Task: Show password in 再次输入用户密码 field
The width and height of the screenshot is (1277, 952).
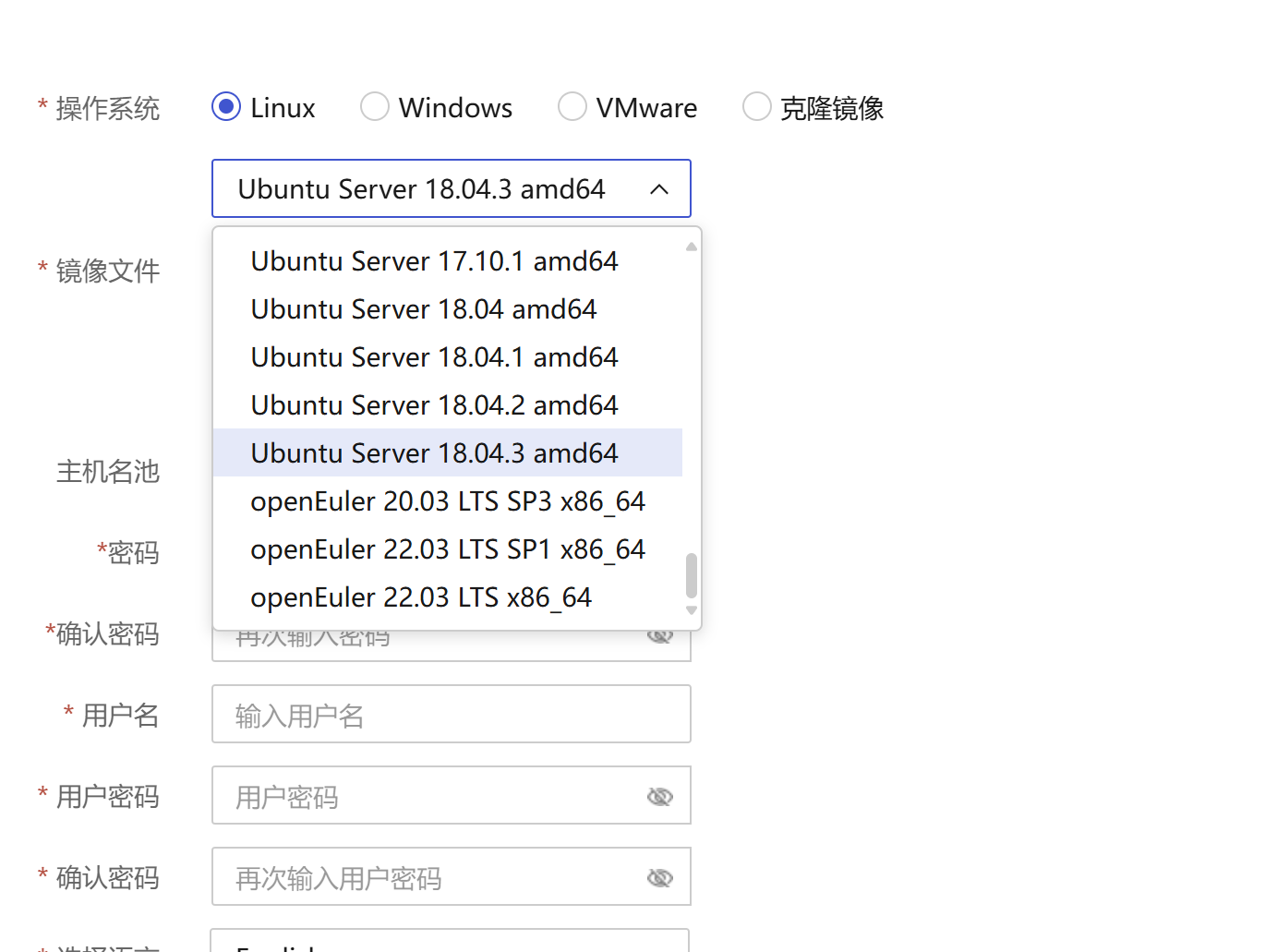Action: coord(660,877)
